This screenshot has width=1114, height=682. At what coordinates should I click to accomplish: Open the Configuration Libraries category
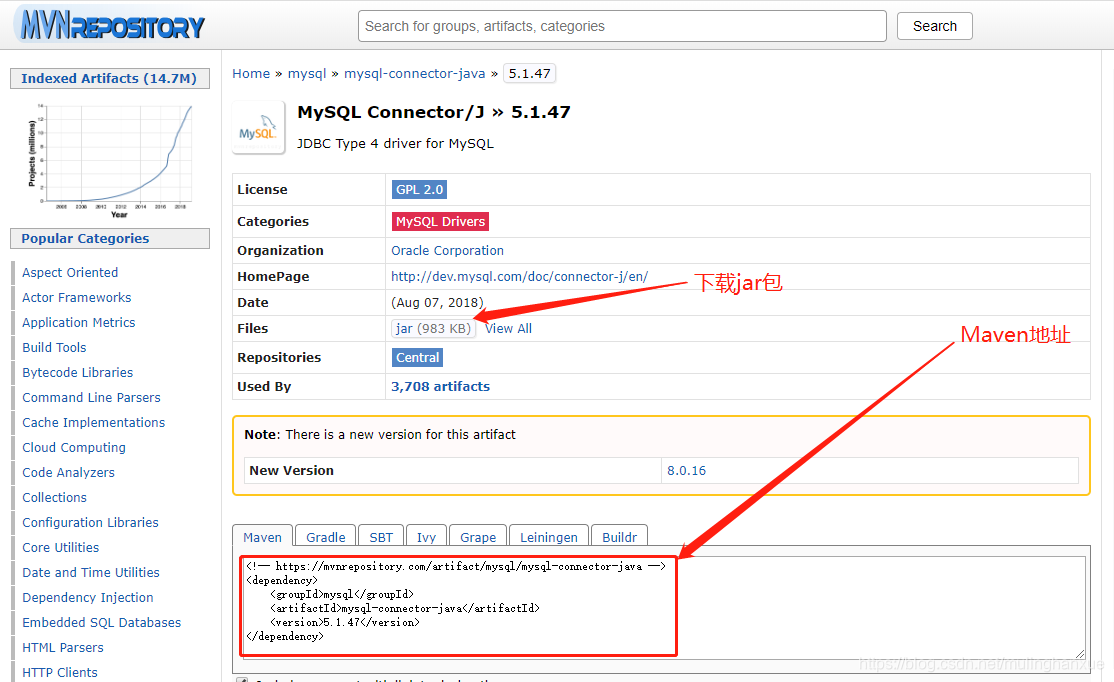[90, 522]
